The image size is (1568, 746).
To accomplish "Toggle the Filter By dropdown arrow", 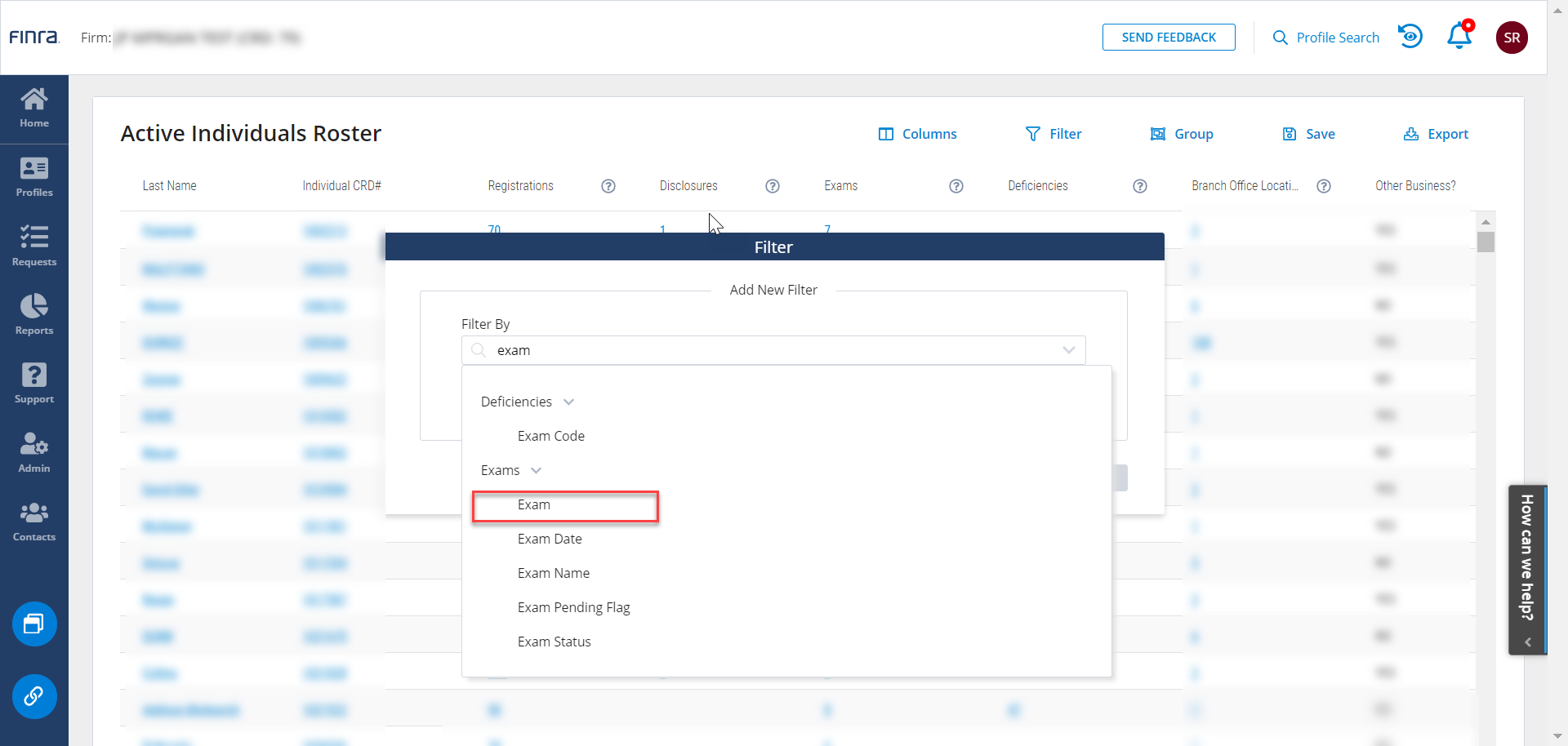I will pos(1068,350).
